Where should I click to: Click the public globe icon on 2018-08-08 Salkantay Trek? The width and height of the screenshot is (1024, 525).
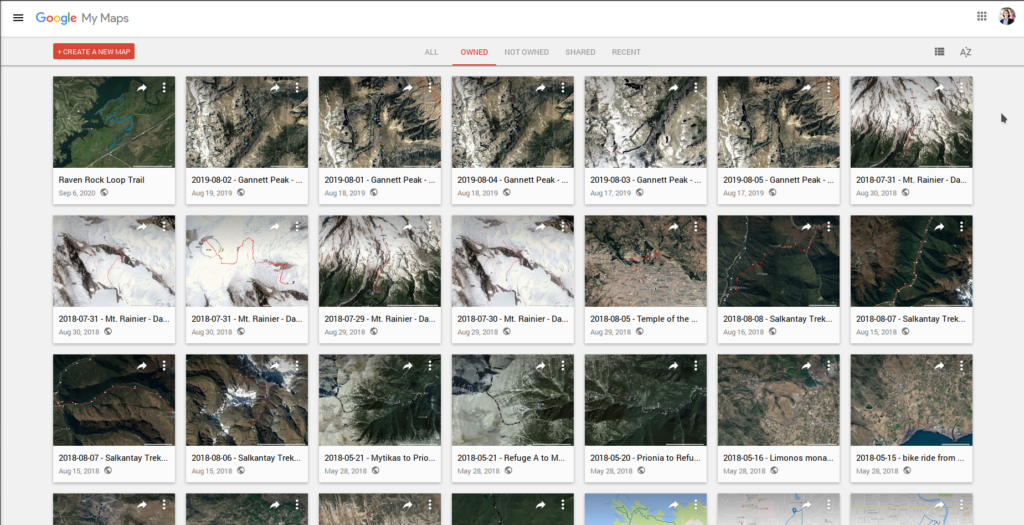point(772,332)
